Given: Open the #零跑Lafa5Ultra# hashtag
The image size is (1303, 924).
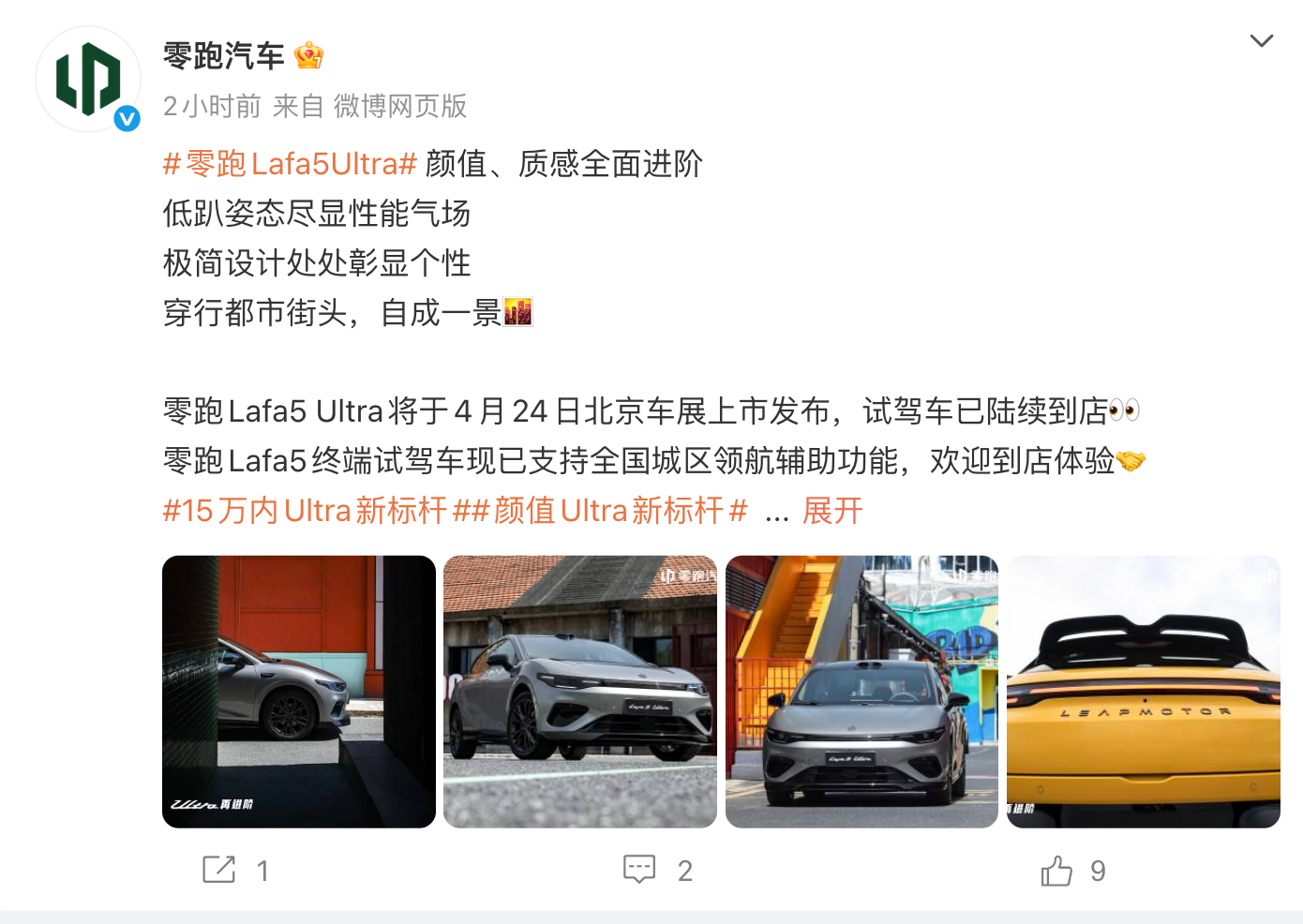Looking at the screenshot, I should coord(290,164).
